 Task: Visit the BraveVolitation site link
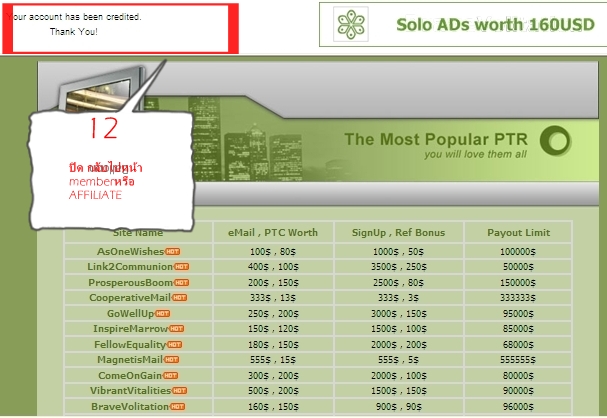pos(131,406)
